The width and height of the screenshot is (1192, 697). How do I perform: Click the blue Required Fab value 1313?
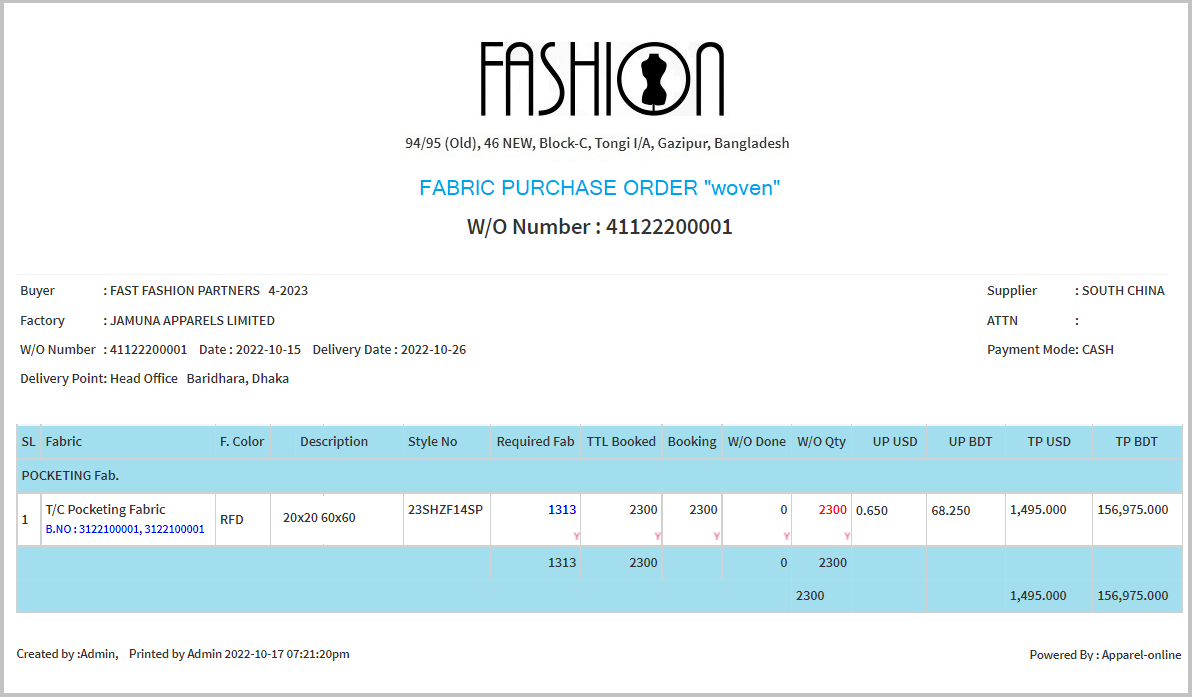point(562,510)
